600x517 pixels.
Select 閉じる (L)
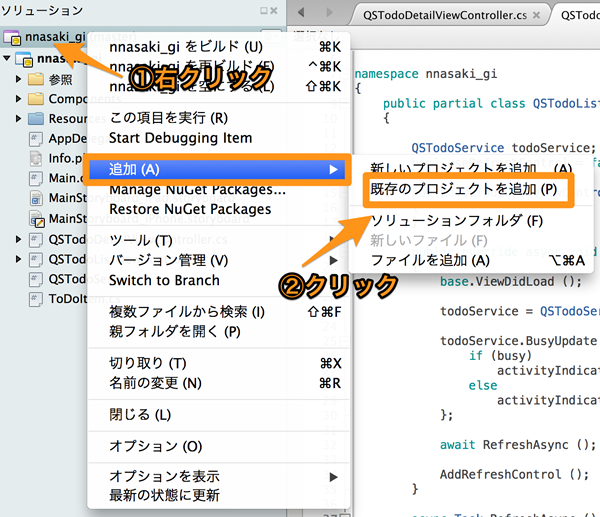[218, 415]
